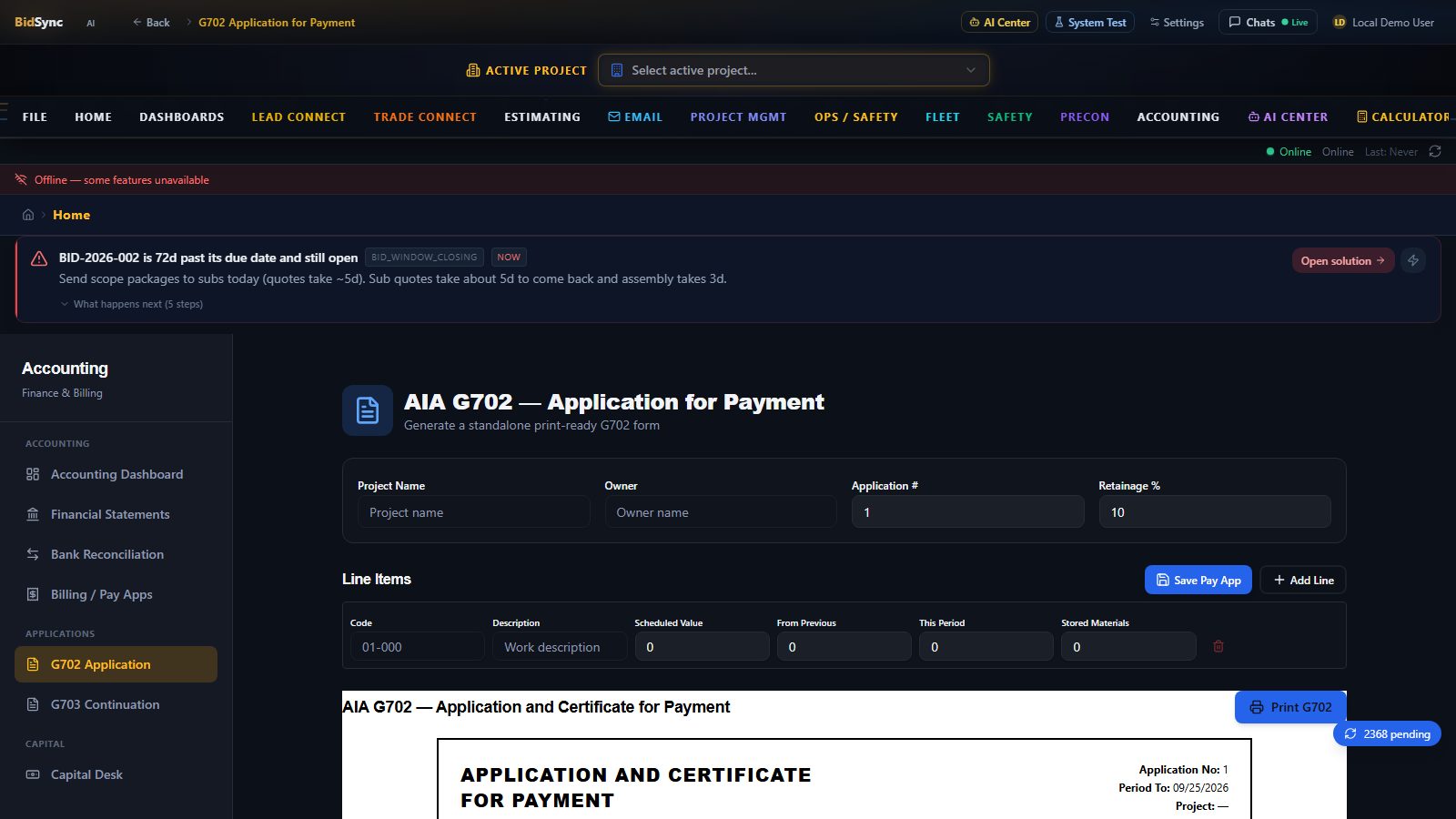This screenshot has height=819, width=1456.
Task: Click the Save Pay App button
Action: (x=1198, y=580)
